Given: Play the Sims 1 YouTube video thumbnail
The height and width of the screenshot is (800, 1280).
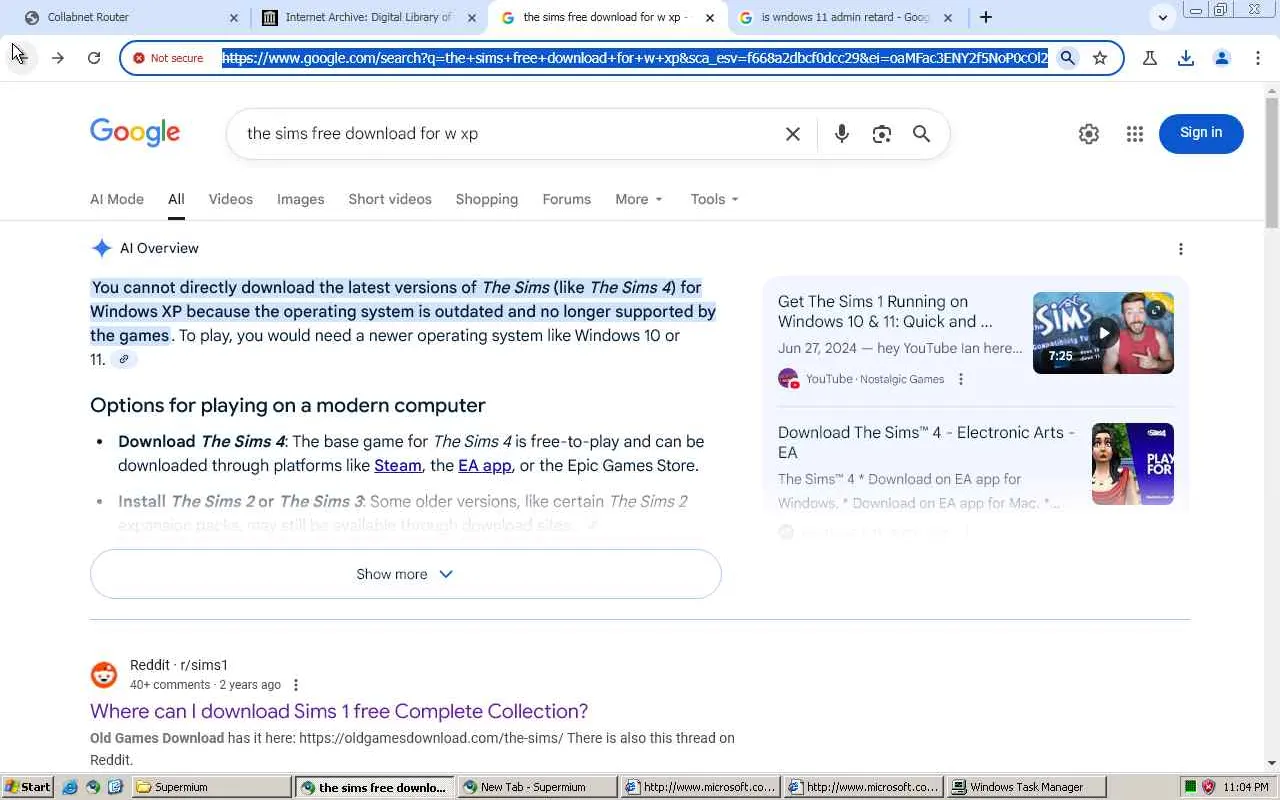Looking at the screenshot, I should (1103, 333).
